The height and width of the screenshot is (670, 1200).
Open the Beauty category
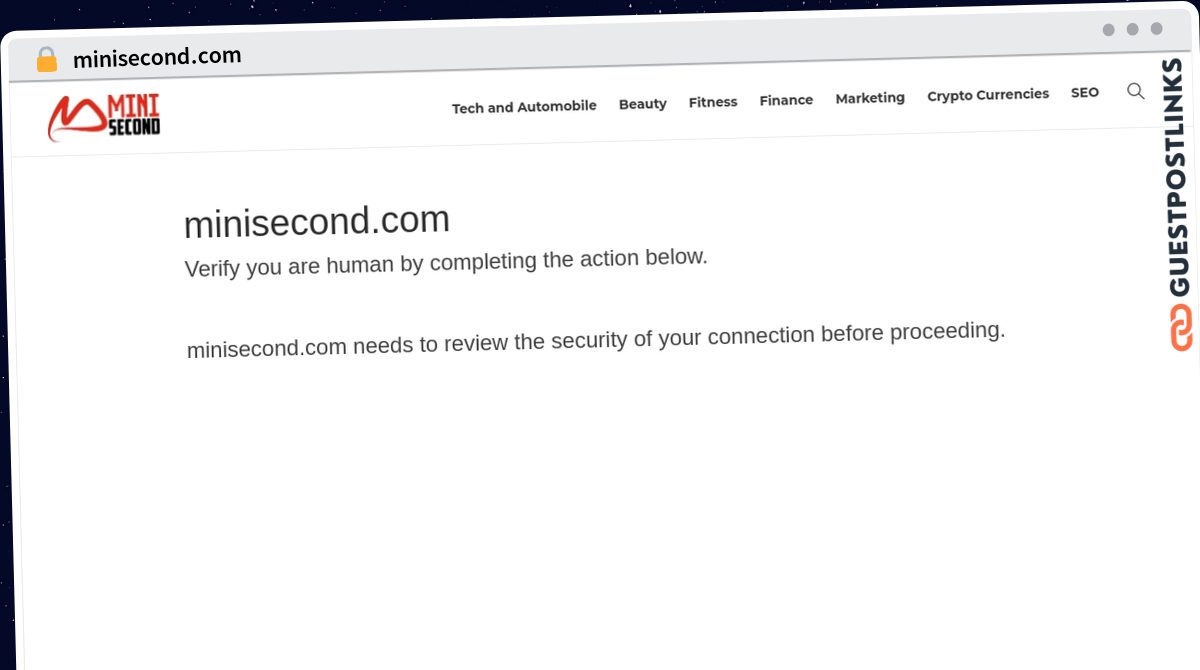coord(642,104)
